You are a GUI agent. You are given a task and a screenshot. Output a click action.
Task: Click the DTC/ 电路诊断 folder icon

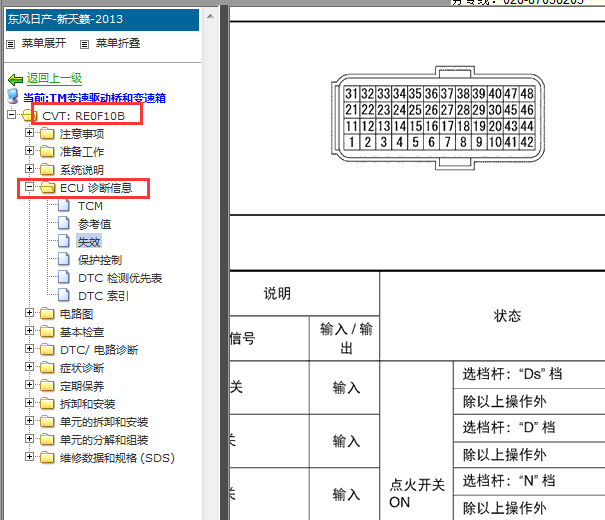(x=47, y=349)
